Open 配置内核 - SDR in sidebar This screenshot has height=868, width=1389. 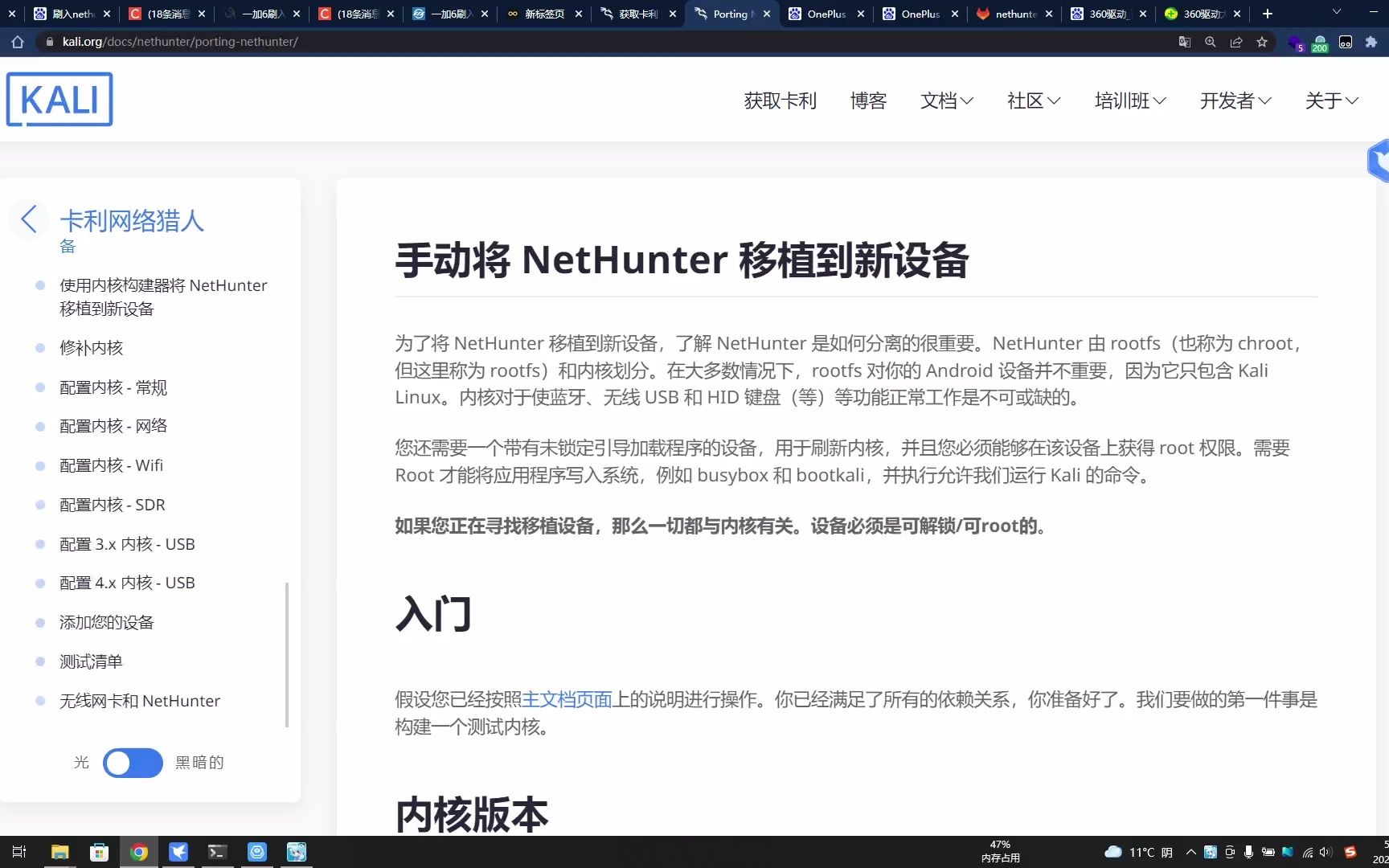[113, 505]
